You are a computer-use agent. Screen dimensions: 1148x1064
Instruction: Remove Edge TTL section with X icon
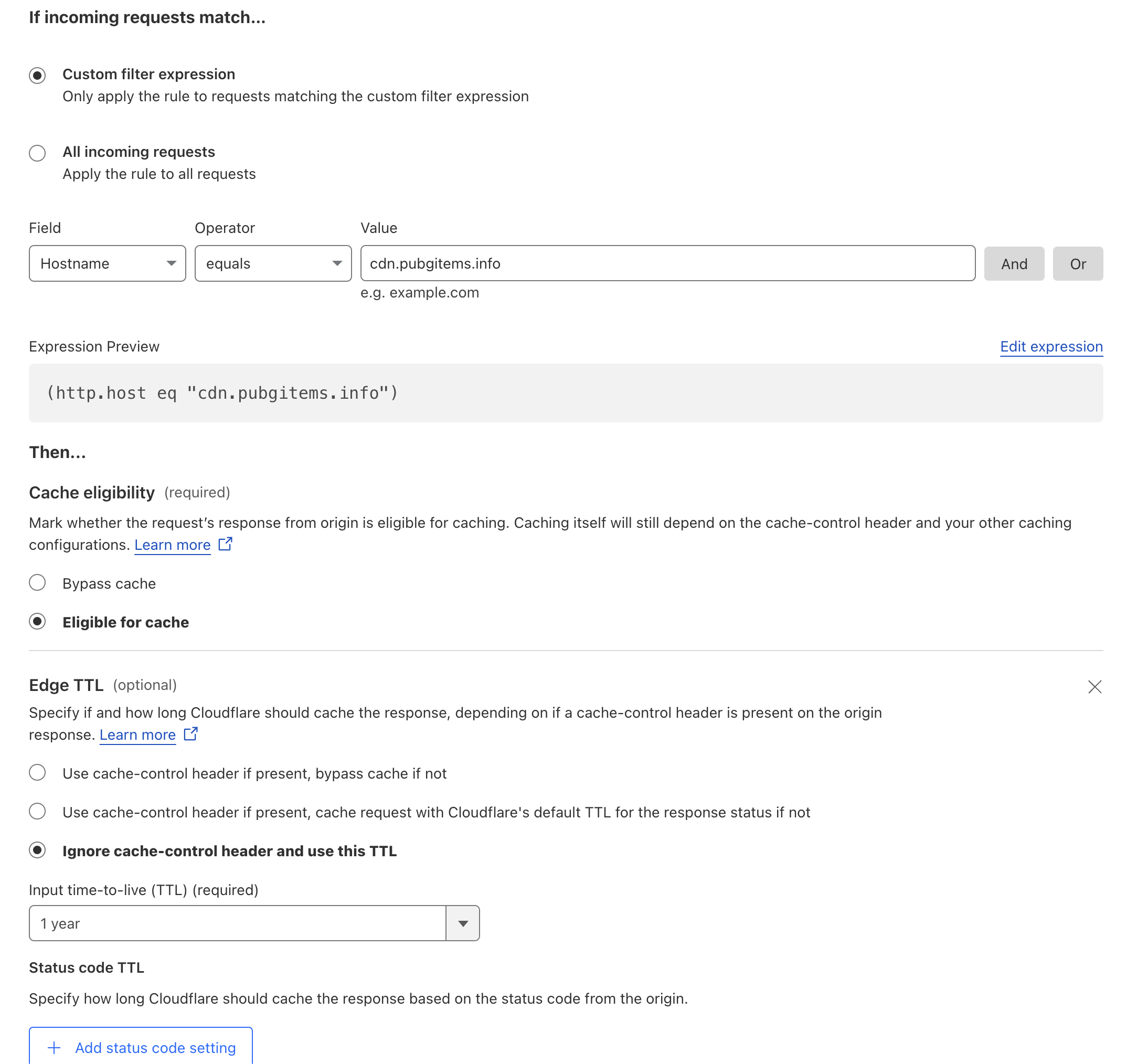pyautogui.click(x=1094, y=687)
